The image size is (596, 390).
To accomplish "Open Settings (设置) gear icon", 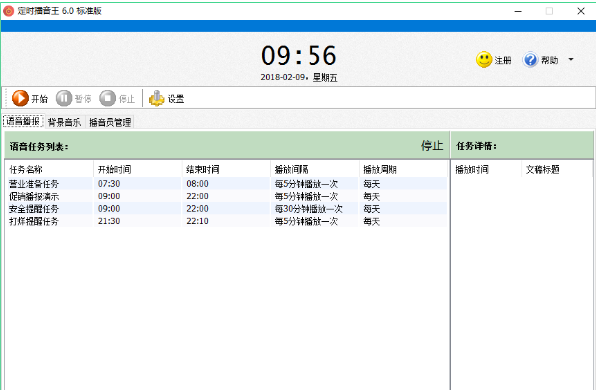I will (156, 98).
